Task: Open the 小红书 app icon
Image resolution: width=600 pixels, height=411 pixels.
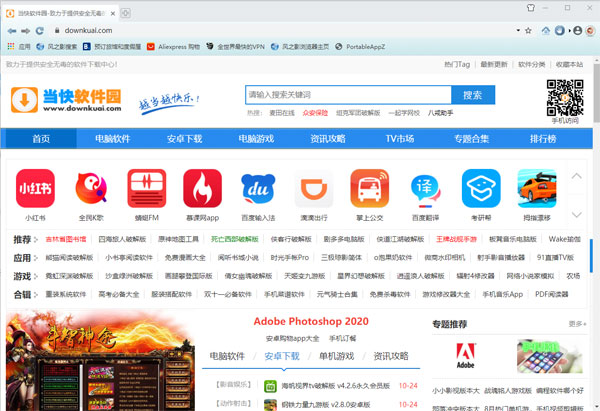Action: click(35, 188)
